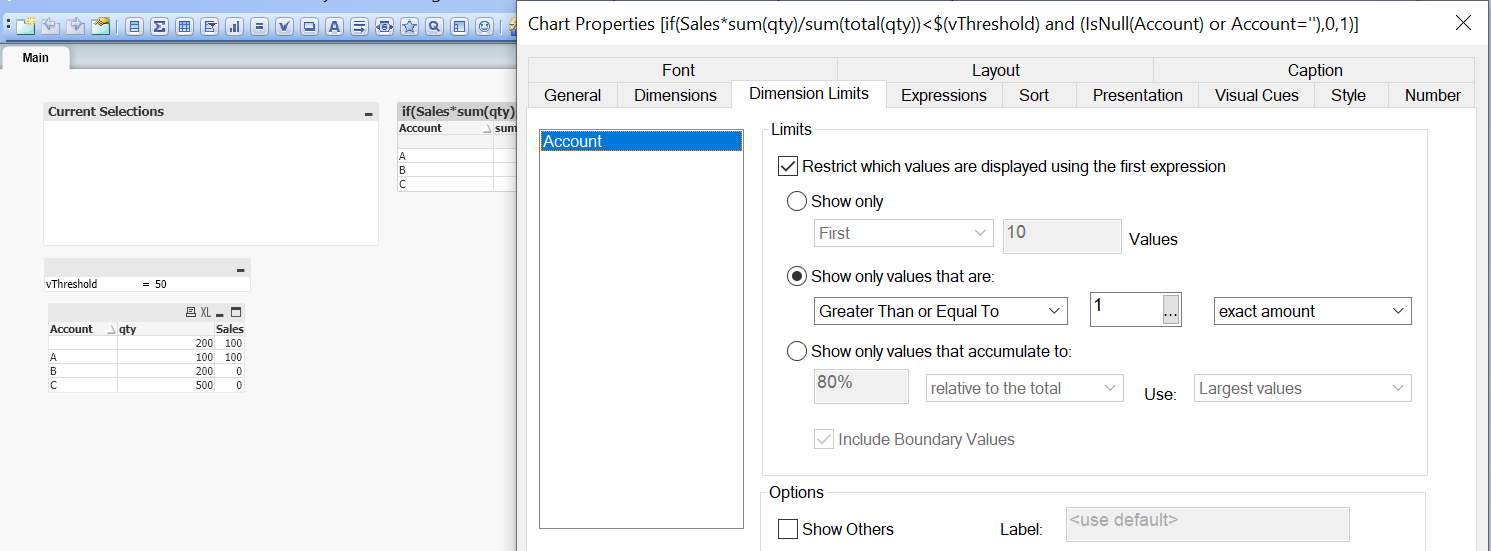Select the Main sheet tab

click(x=35, y=58)
